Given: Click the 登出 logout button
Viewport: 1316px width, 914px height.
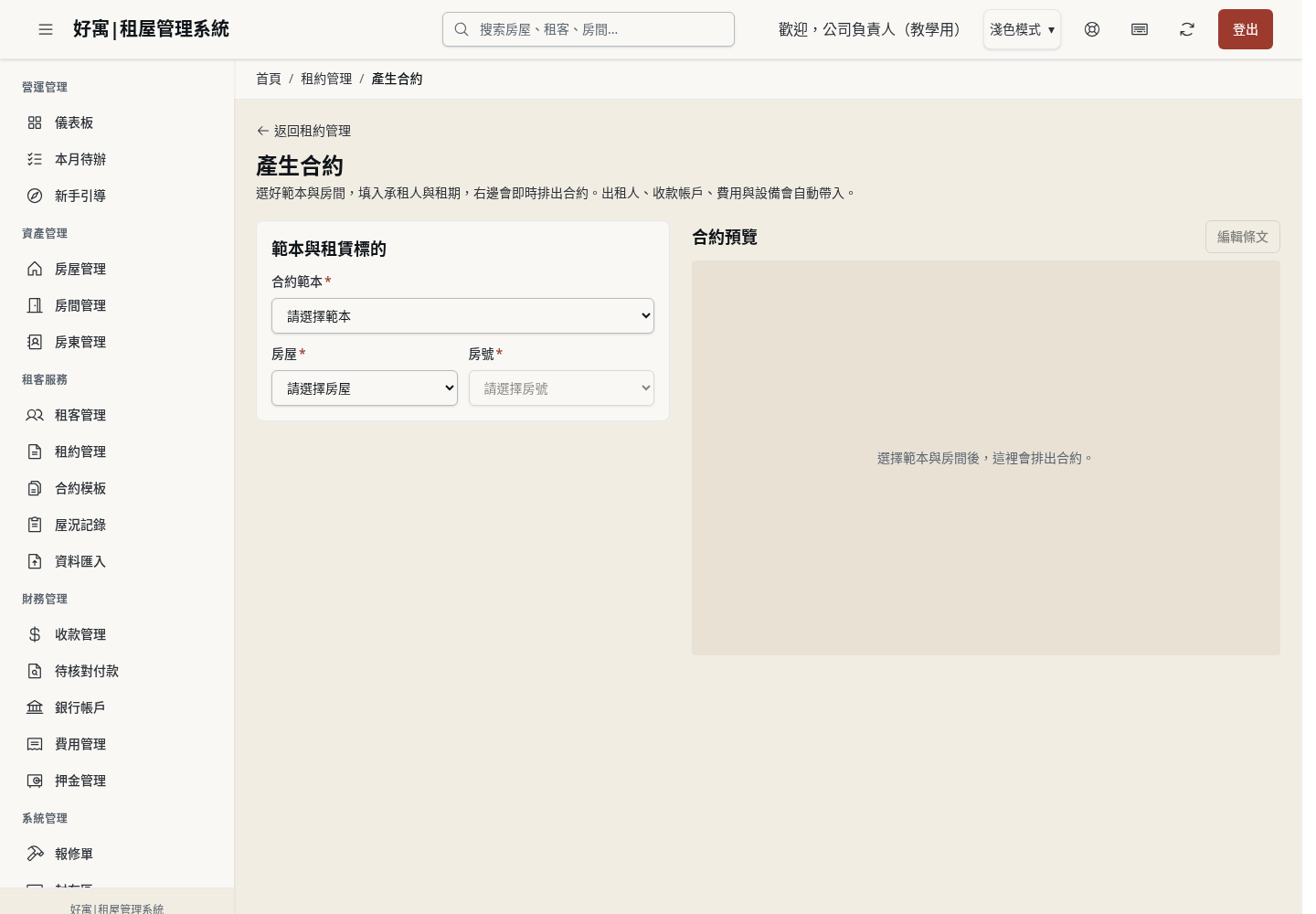Looking at the screenshot, I should (x=1246, y=29).
